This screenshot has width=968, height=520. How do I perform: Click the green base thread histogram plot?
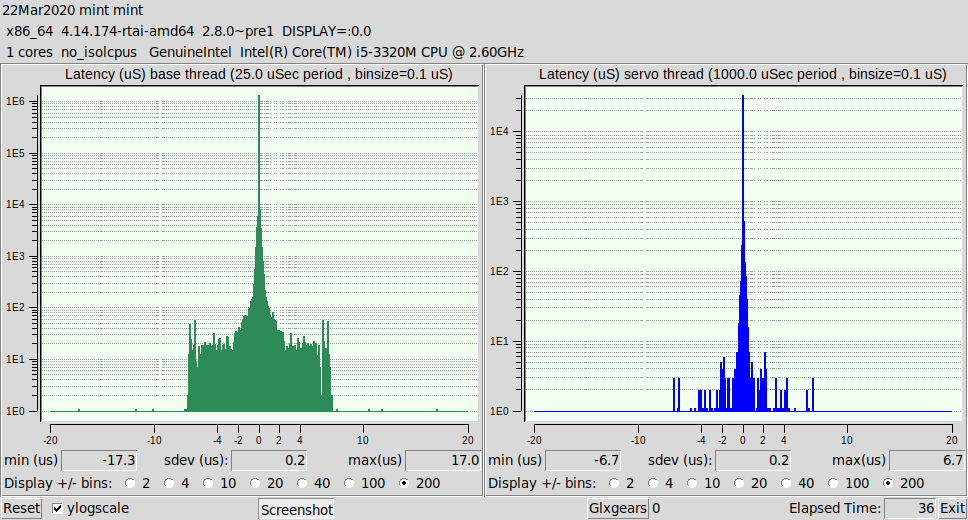tap(259, 253)
